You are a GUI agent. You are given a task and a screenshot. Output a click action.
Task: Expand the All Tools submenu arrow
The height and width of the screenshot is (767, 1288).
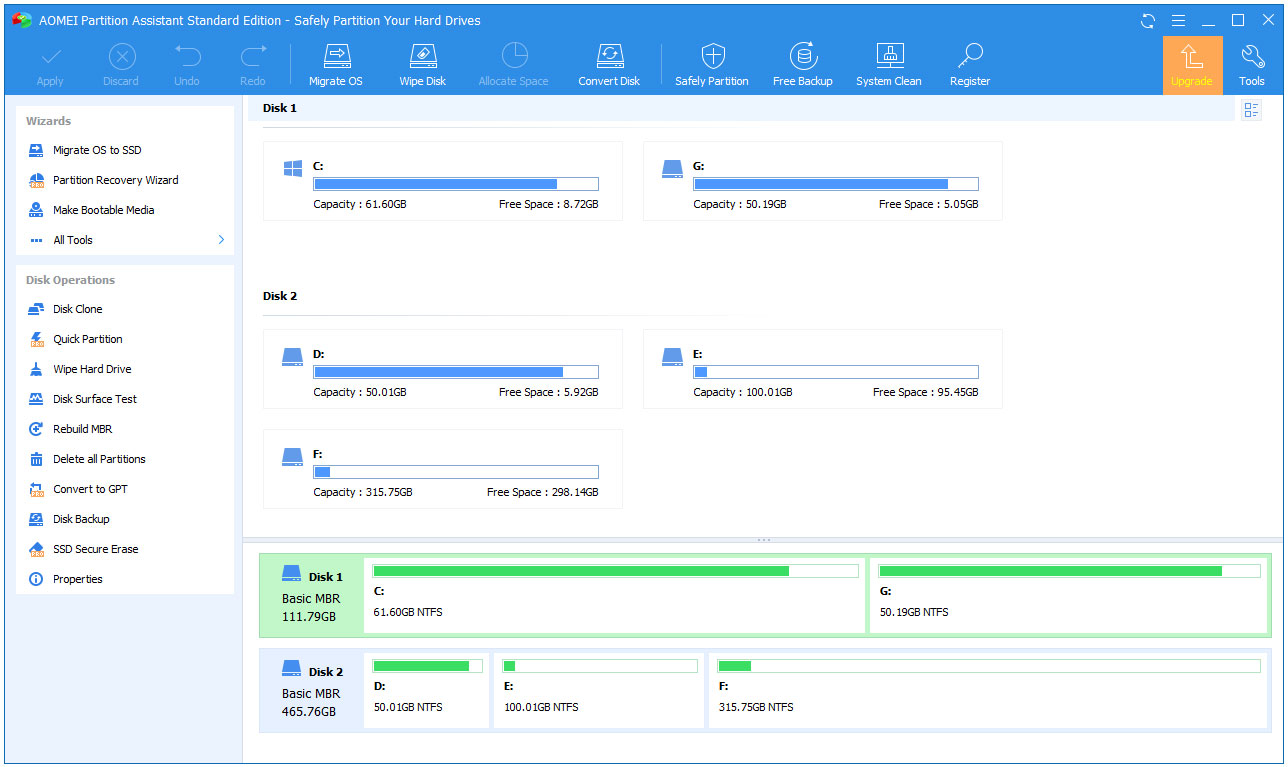[x=221, y=240]
